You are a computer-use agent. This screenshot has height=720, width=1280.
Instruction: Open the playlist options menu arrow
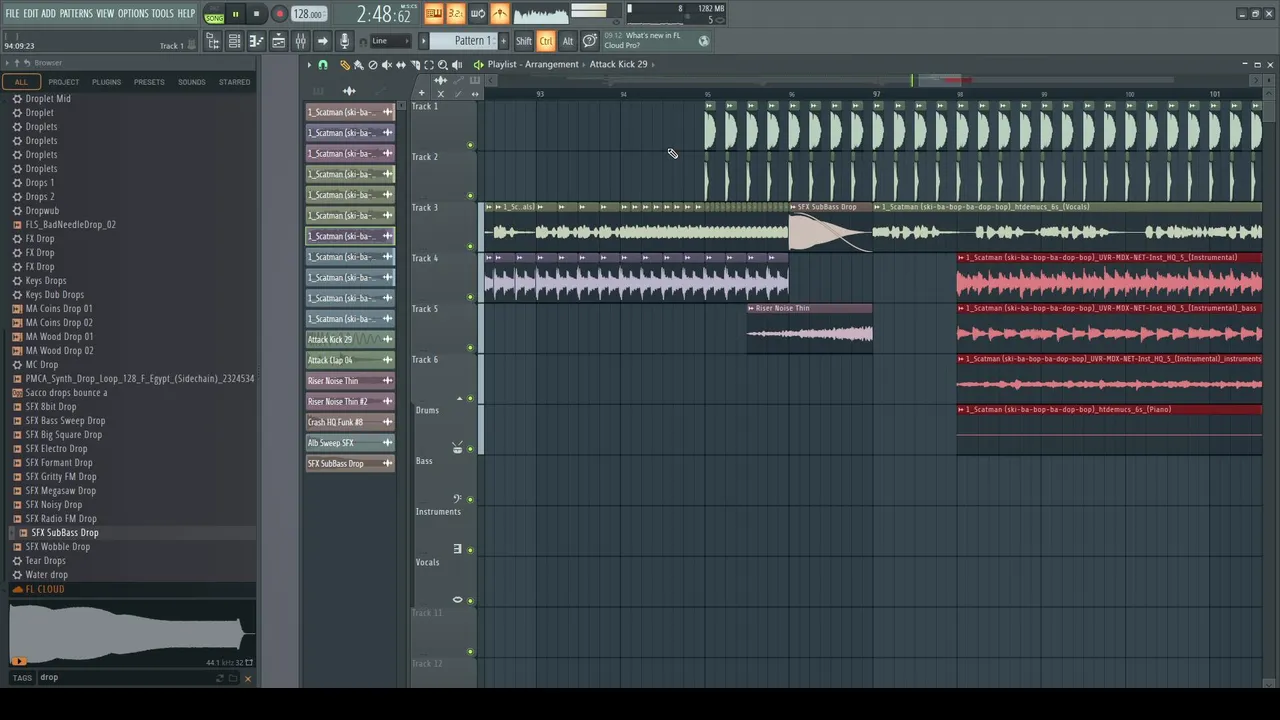coord(309,65)
